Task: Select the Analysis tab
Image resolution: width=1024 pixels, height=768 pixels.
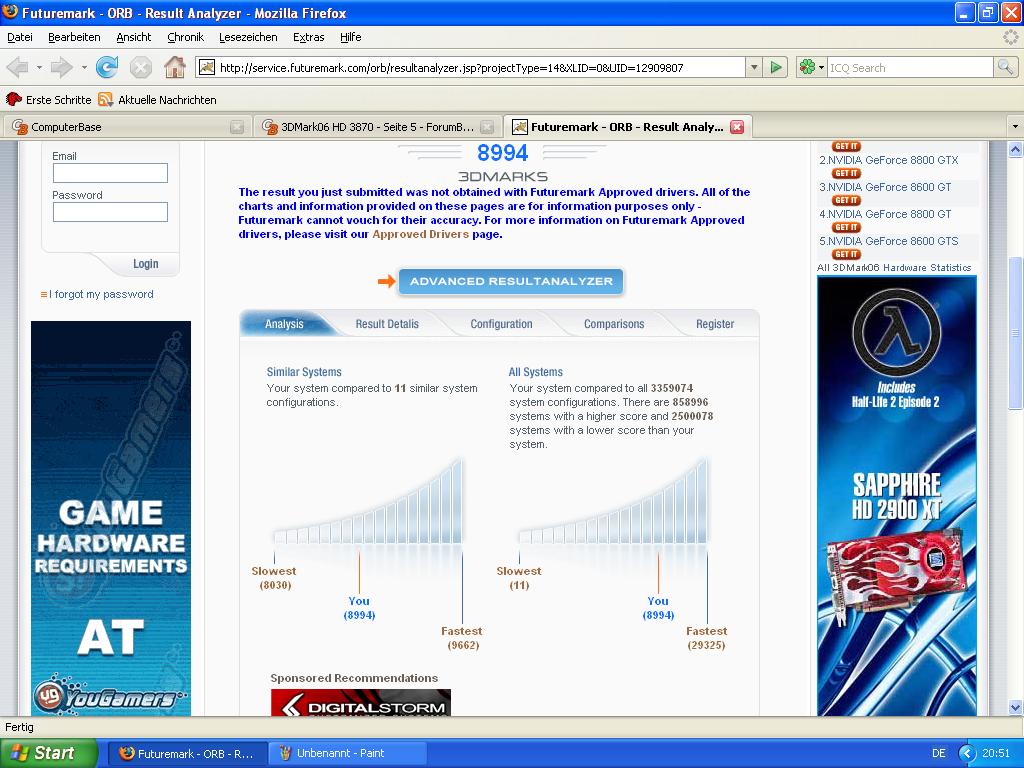Action: (x=284, y=324)
